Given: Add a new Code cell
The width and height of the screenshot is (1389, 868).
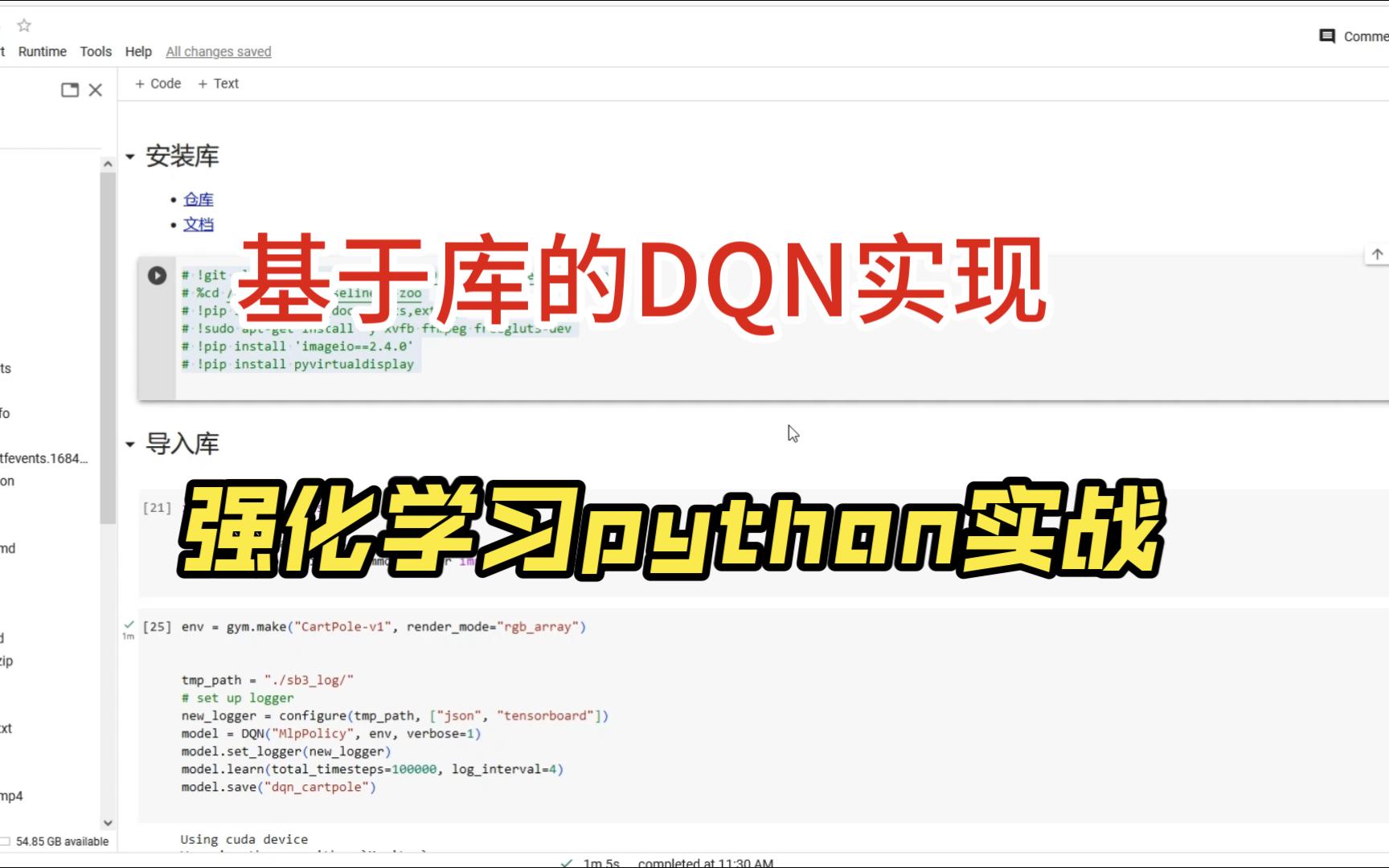Looking at the screenshot, I should [158, 84].
